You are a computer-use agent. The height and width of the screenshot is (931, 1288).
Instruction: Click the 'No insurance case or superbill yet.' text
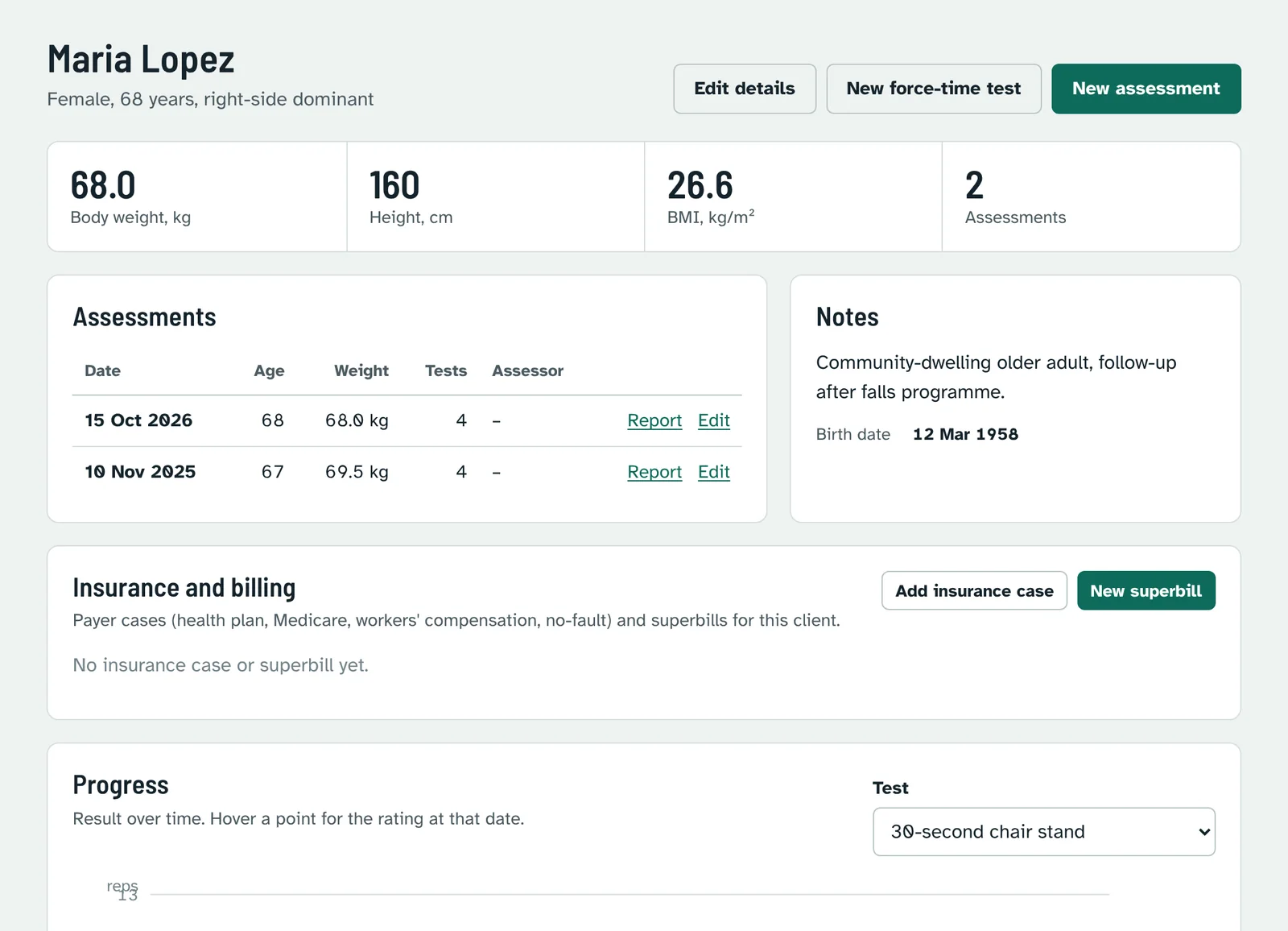click(x=221, y=665)
